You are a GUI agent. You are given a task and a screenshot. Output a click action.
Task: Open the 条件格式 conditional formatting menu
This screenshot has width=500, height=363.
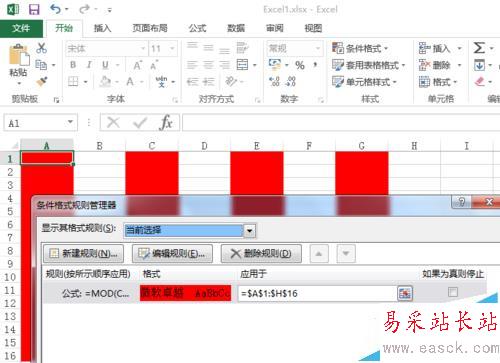click(360, 49)
